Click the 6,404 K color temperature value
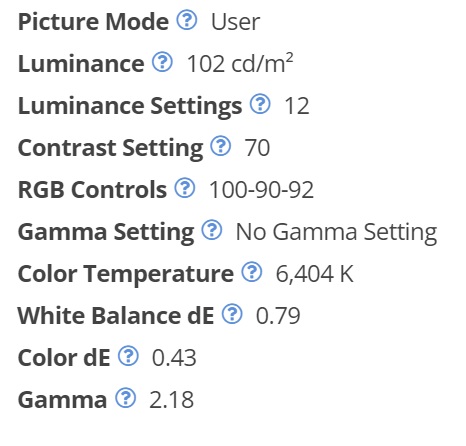Image resolution: width=466 pixels, height=446 pixels. 315,274
